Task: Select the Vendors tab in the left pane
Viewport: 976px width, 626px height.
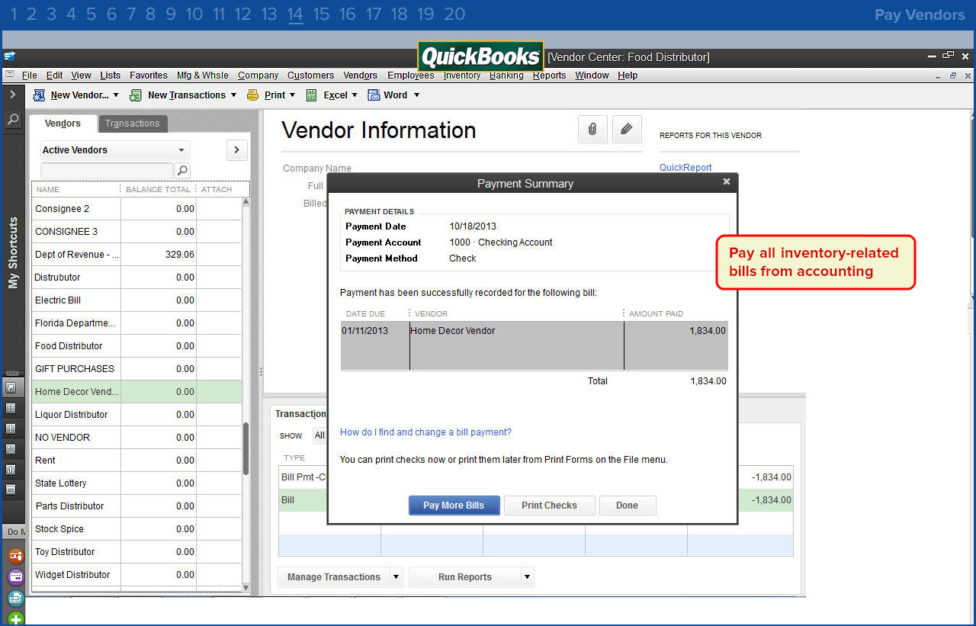Action: (x=63, y=123)
